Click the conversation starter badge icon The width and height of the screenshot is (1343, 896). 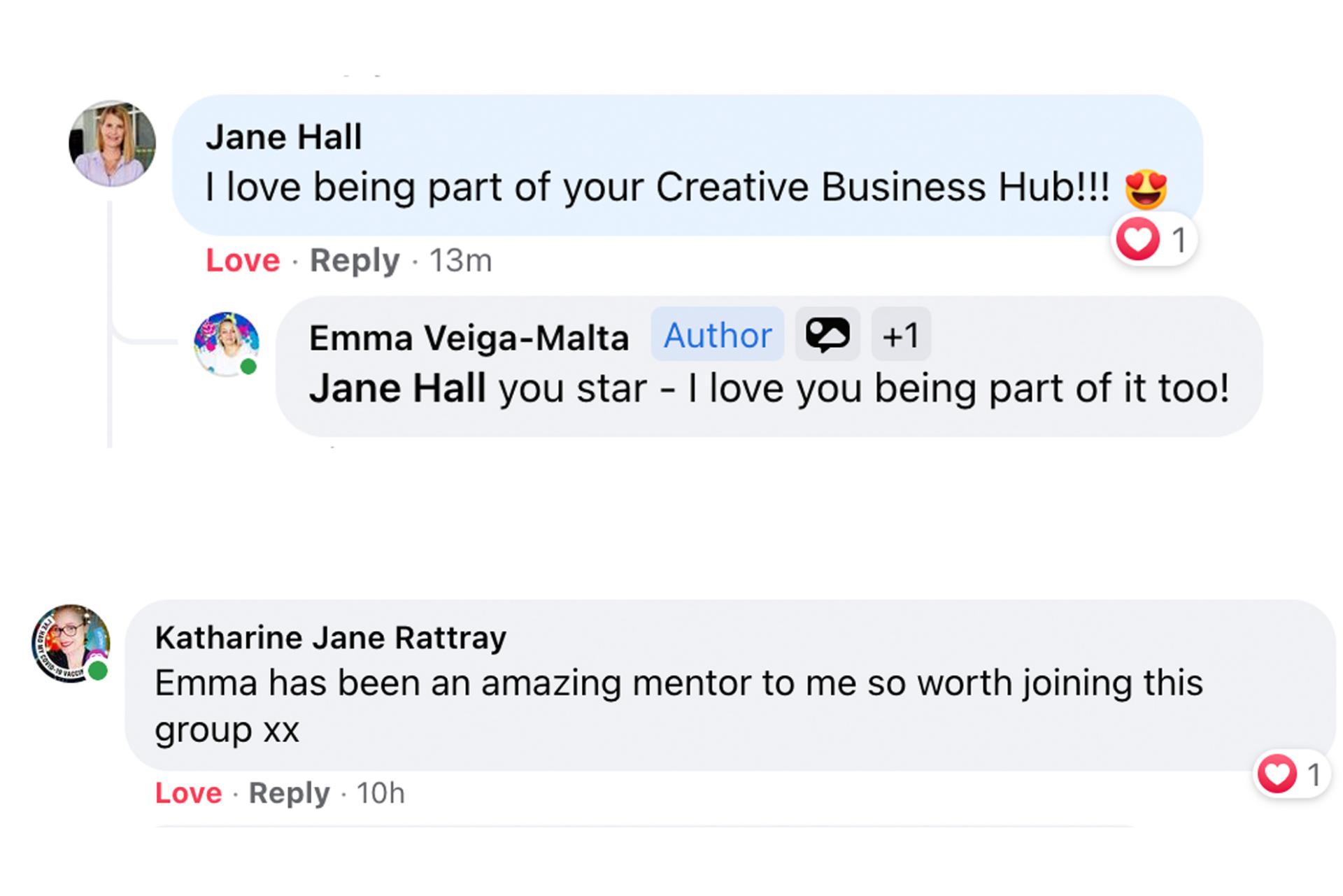coord(827,334)
